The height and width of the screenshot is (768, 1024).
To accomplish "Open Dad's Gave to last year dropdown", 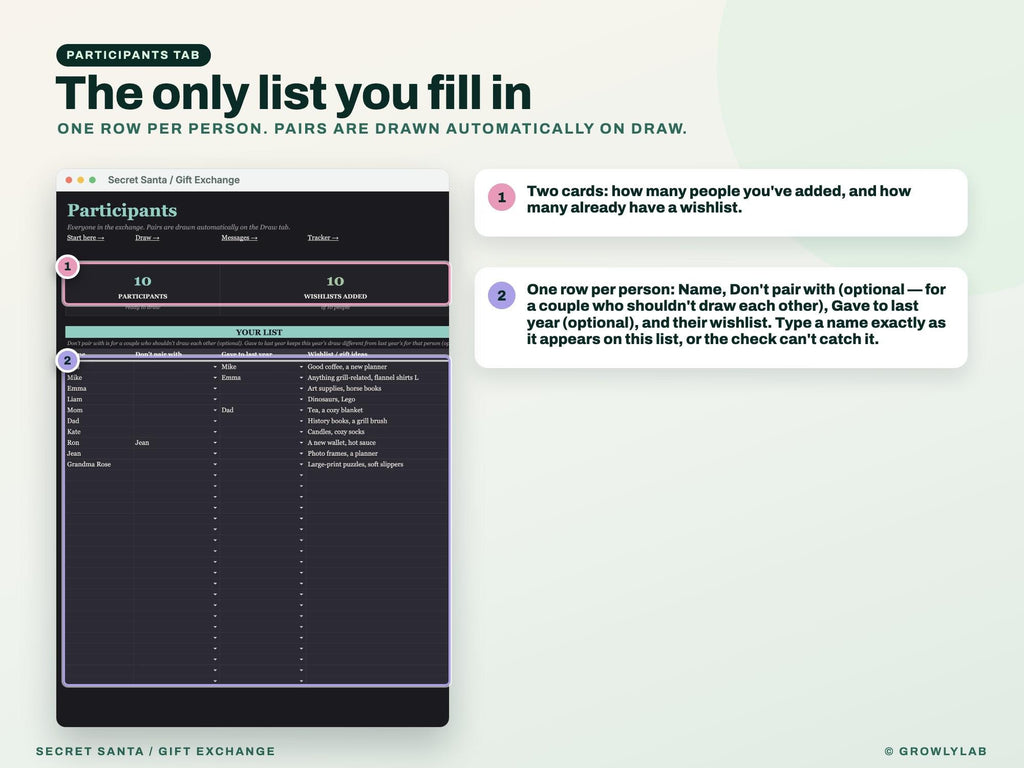I will click(x=301, y=421).
